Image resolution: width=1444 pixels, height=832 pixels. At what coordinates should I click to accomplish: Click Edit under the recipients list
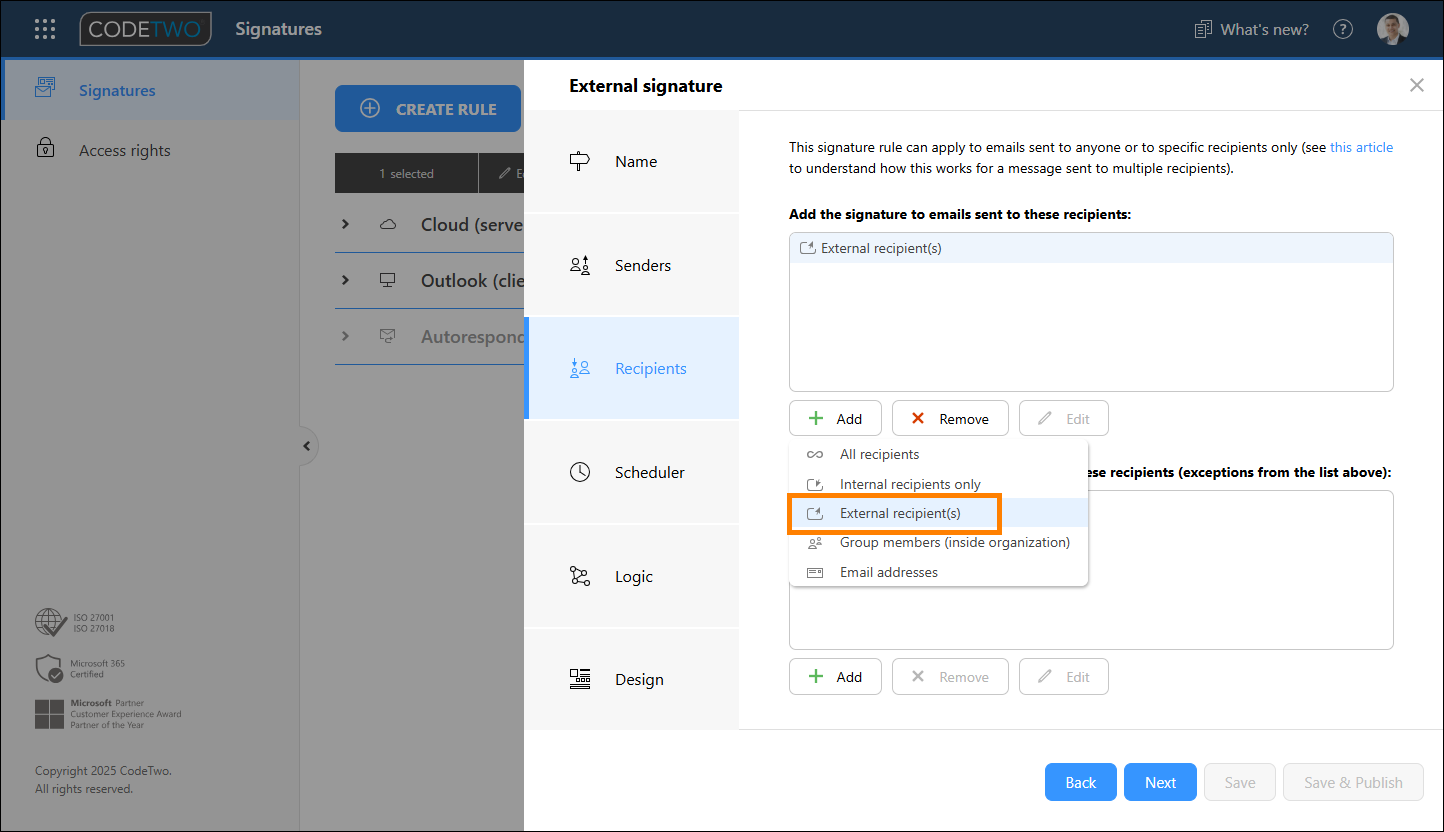(1063, 418)
